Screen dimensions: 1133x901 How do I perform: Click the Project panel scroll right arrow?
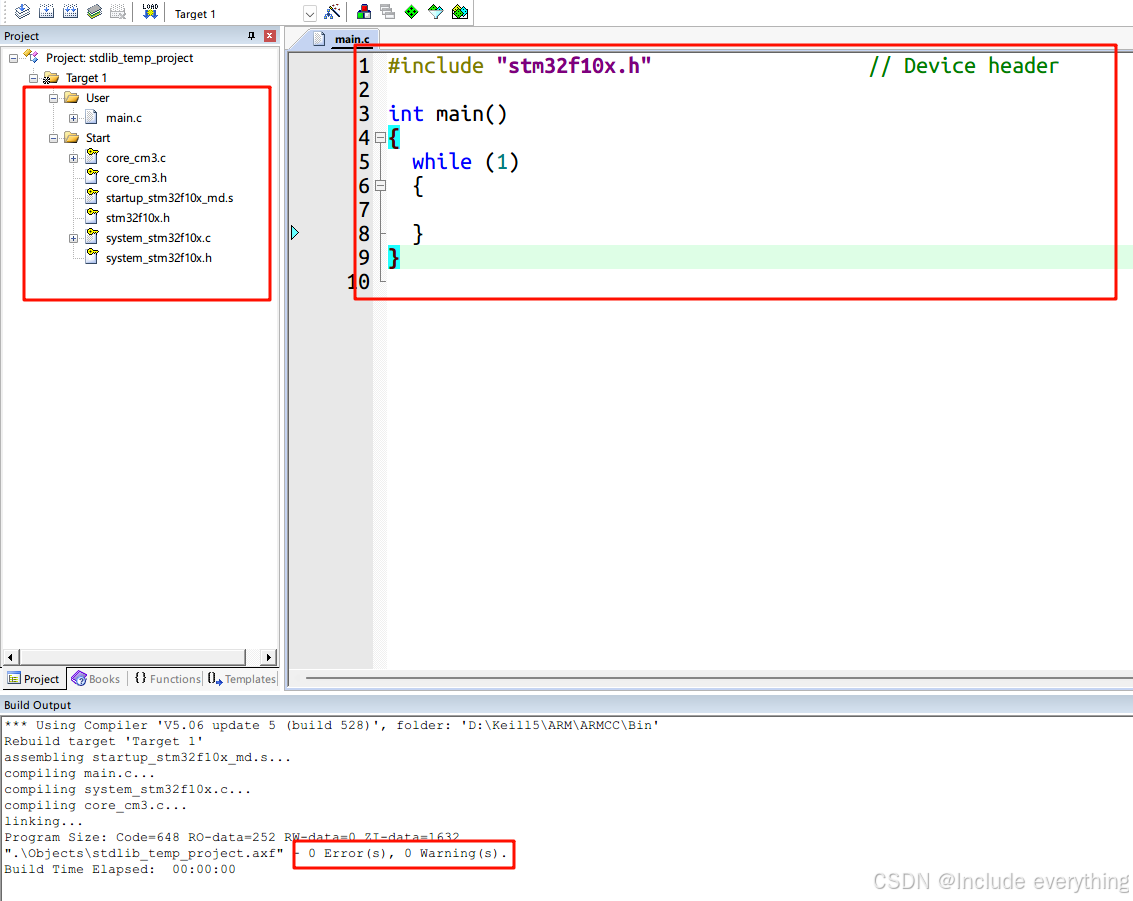click(x=269, y=658)
